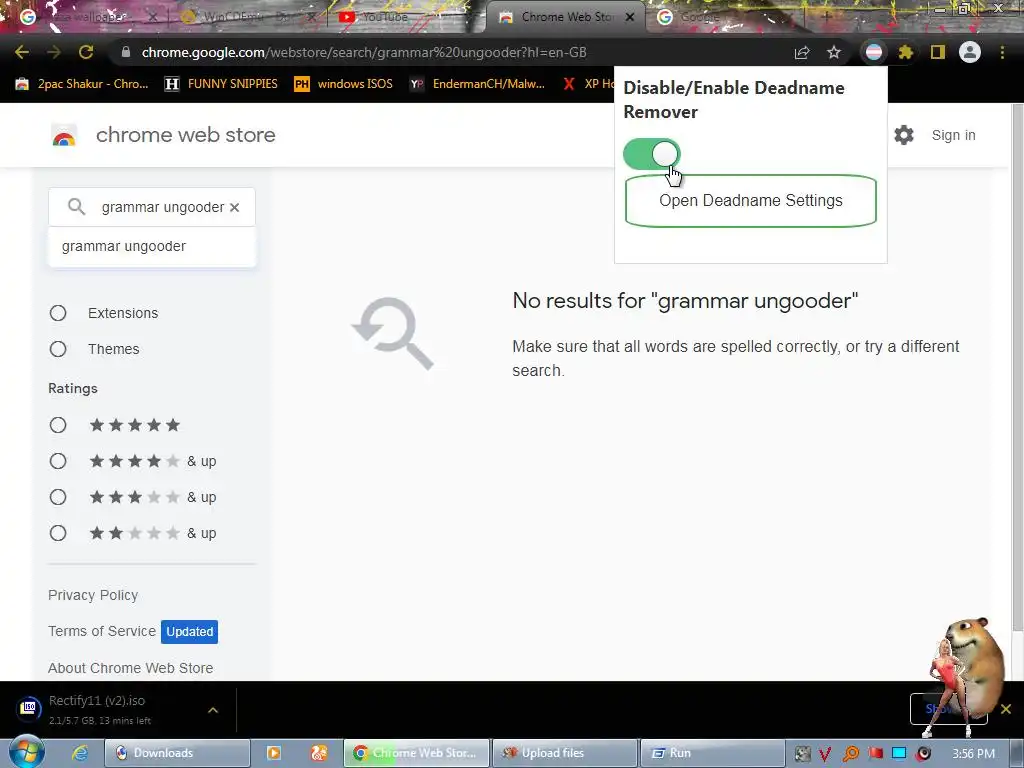Click the share page icon

[x=802, y=52]
